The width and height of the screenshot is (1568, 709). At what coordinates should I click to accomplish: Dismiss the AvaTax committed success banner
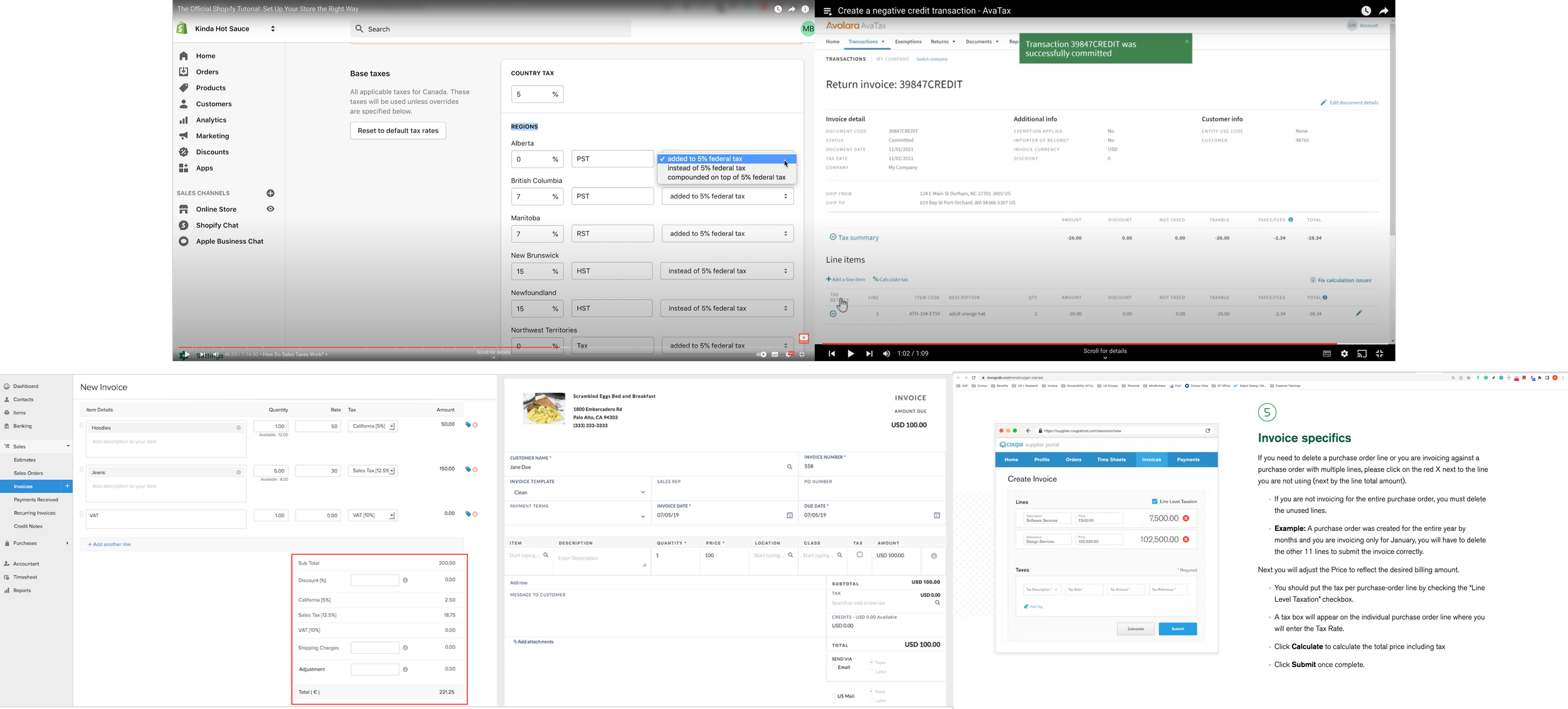(1187, 41)
